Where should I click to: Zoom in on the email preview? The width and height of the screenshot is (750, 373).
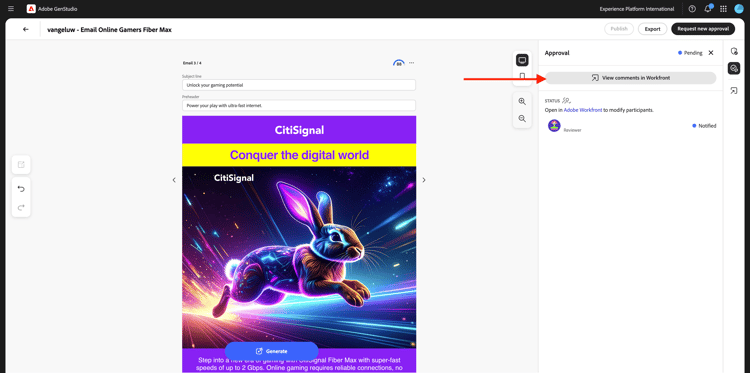click(x=522, y=101)
